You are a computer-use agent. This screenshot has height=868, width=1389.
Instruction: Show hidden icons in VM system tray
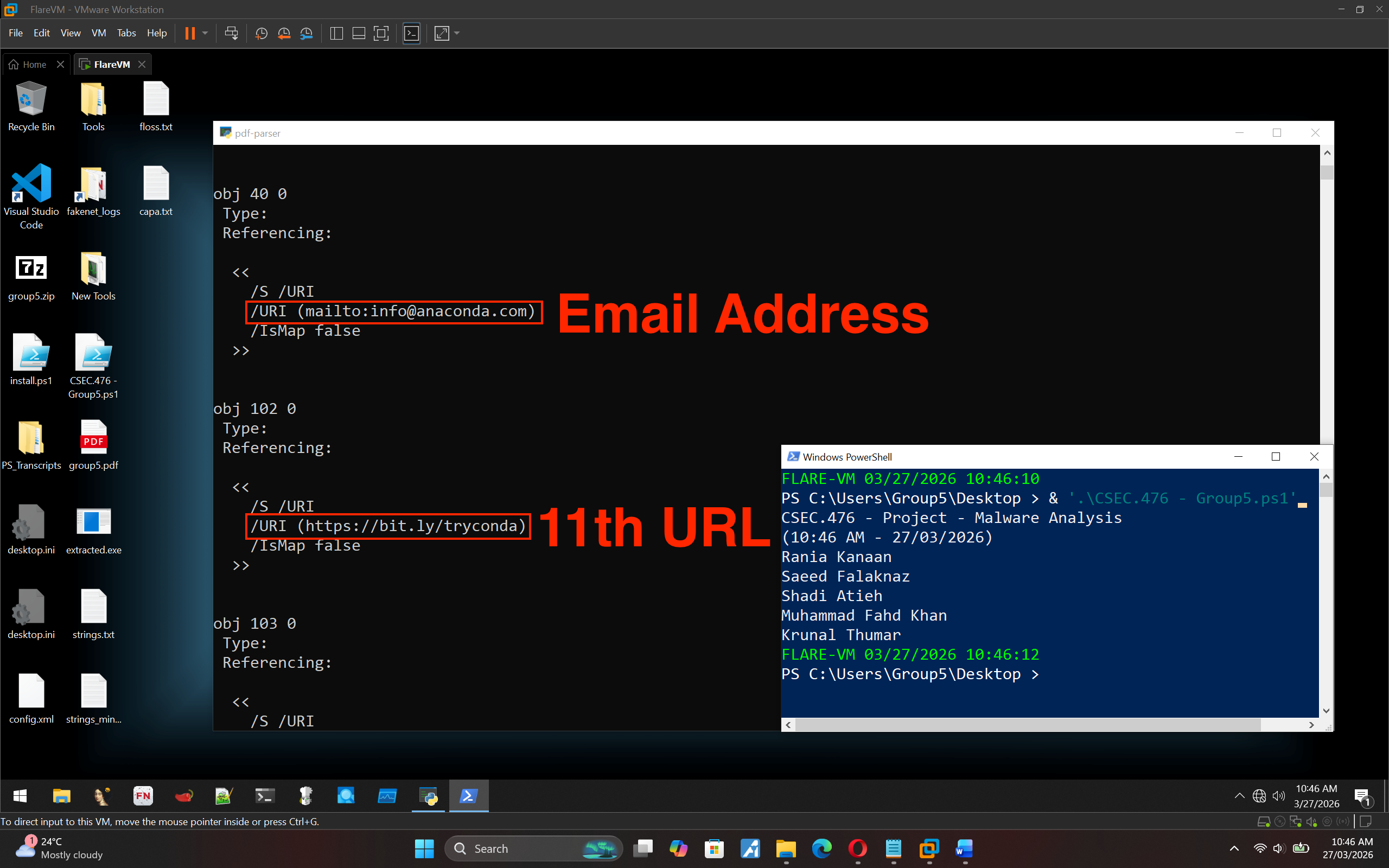(x=1239, y=796)
